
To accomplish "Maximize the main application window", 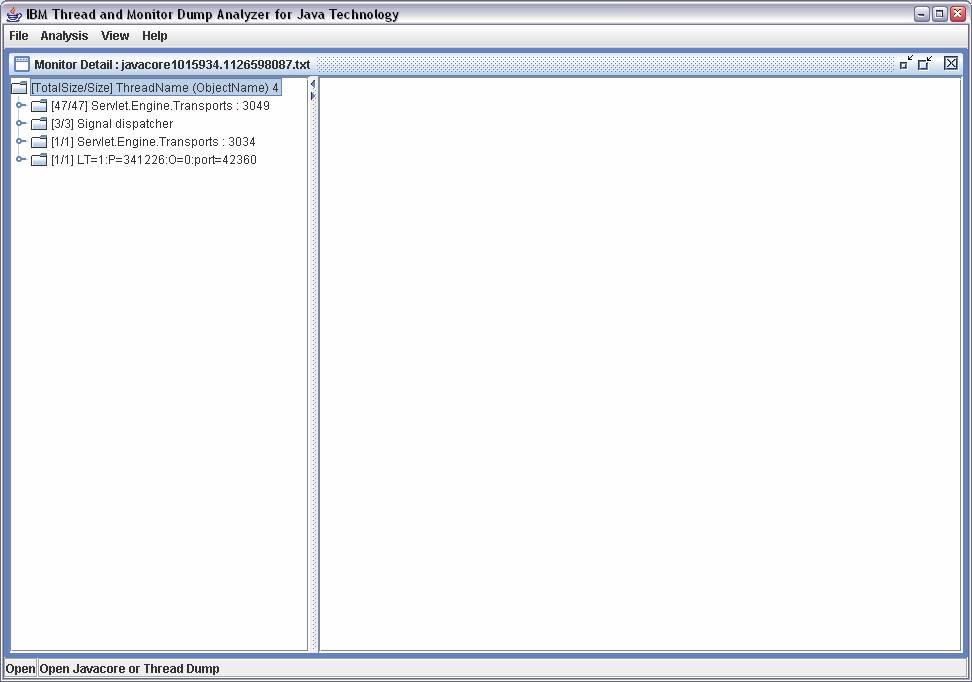I will pyautogui.click(x=940, y=14).
